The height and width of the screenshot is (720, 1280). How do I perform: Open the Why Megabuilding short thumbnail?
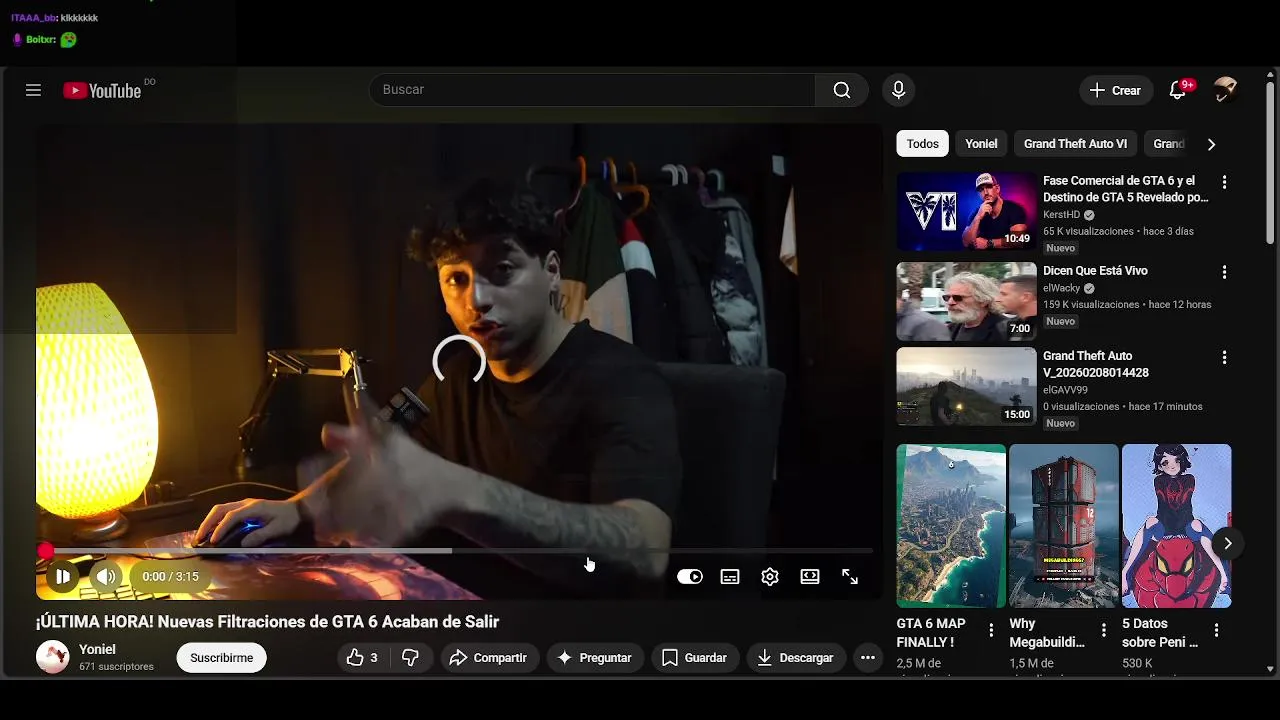(x=1064, y=526)
